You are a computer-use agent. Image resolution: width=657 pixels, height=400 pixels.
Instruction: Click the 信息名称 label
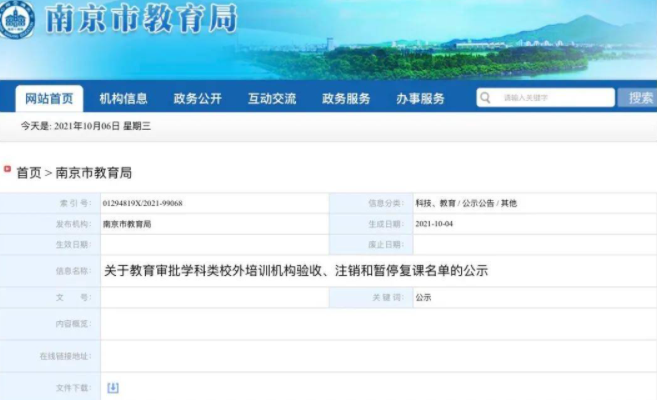point(73,271)
